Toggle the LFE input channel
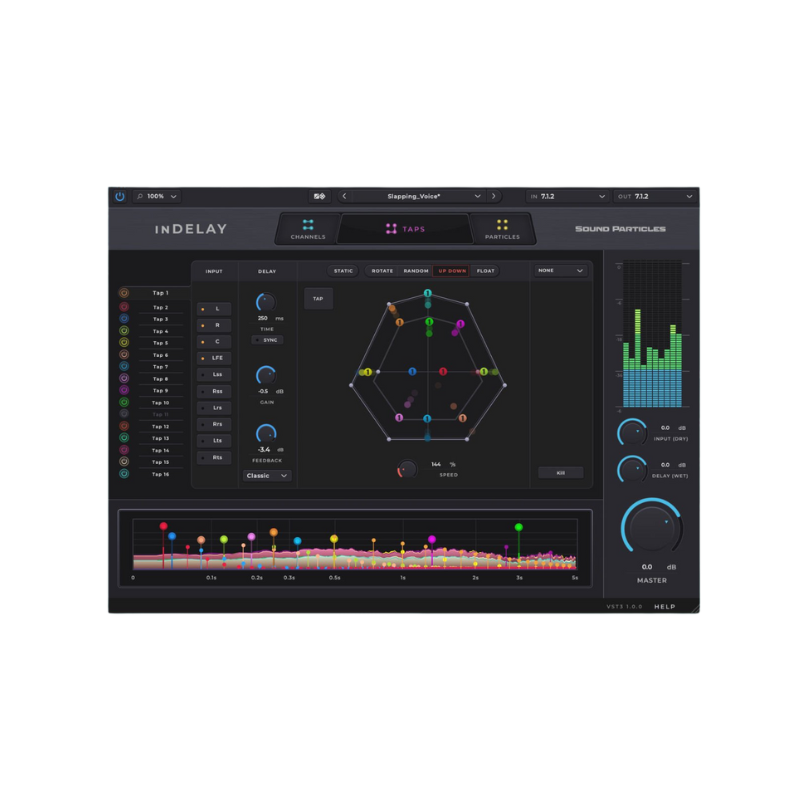The image size is (800, 800). pyautogui.click(x=215, y=358)
